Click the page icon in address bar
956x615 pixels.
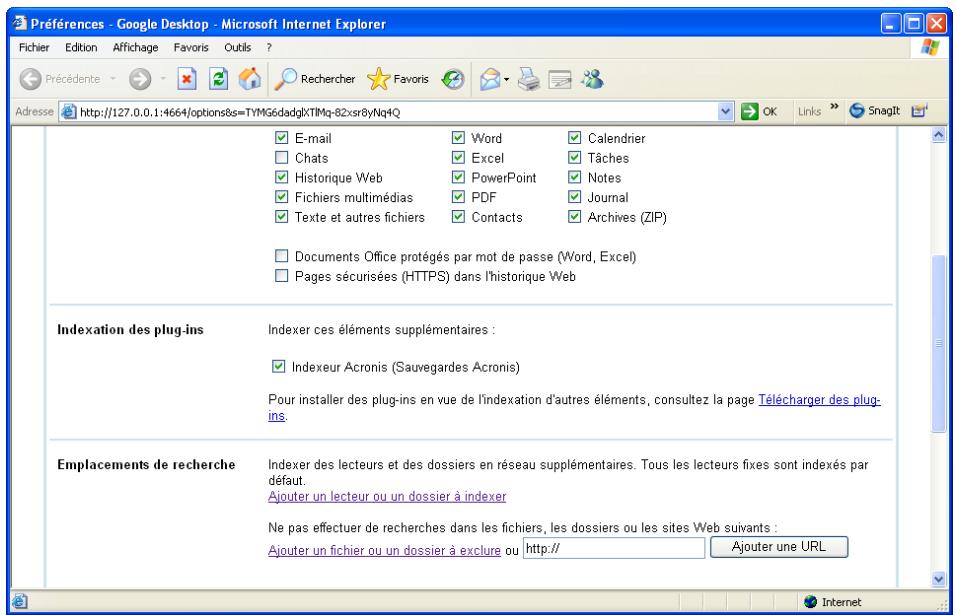click(x=69, y=112)
